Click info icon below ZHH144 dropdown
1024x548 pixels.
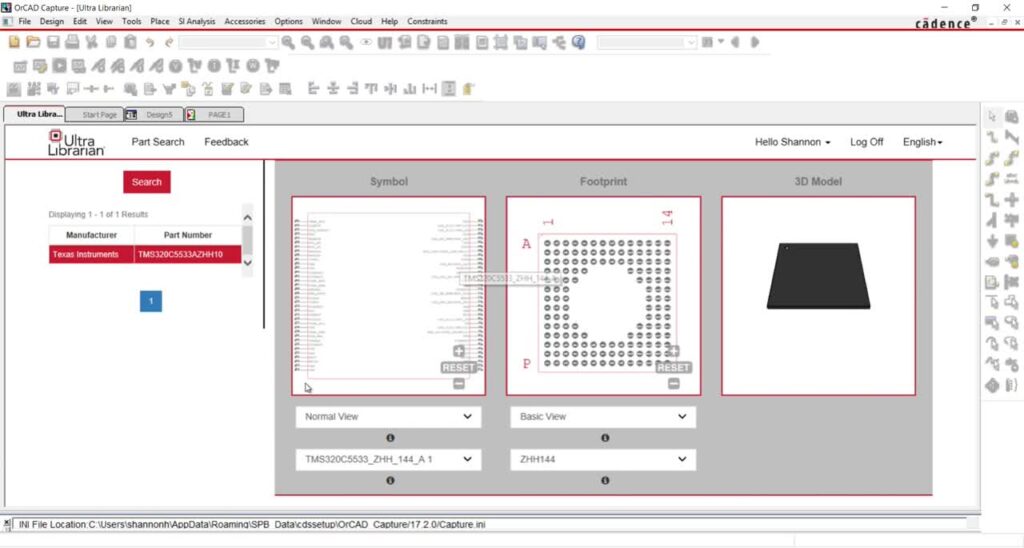pyautogui.click(x=605, y=481)
